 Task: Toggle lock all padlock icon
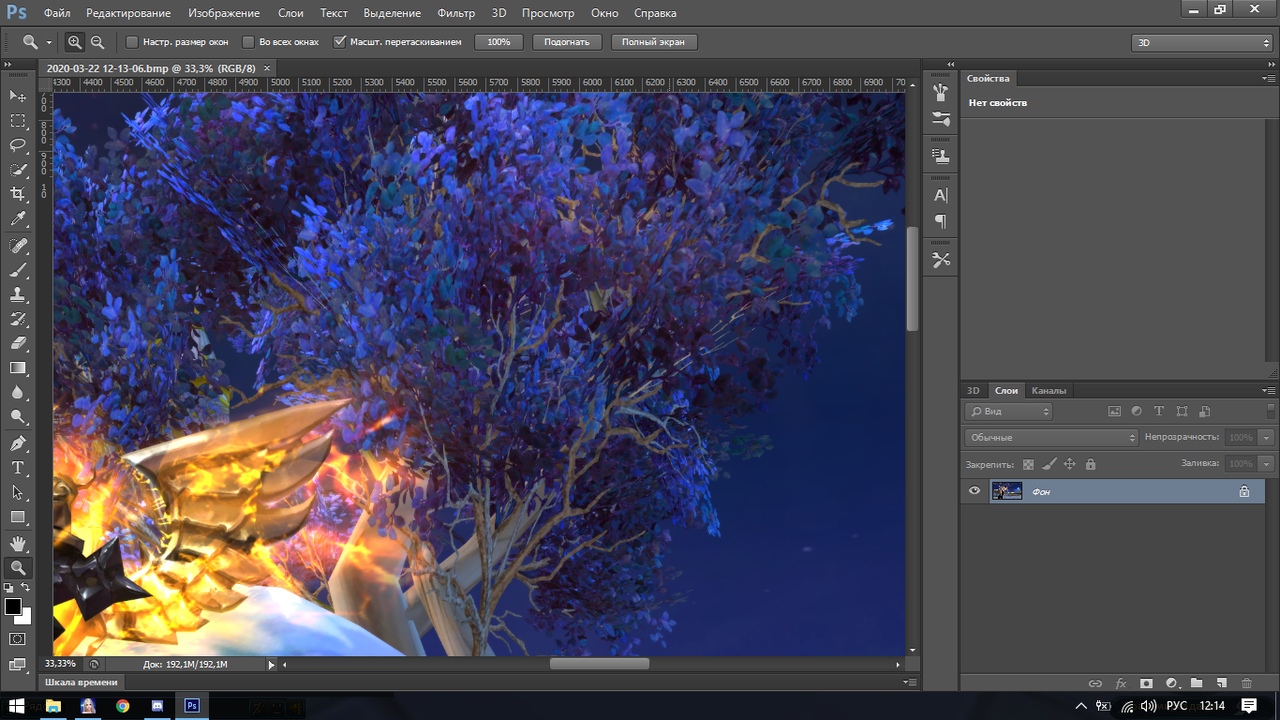(1090, 464)
